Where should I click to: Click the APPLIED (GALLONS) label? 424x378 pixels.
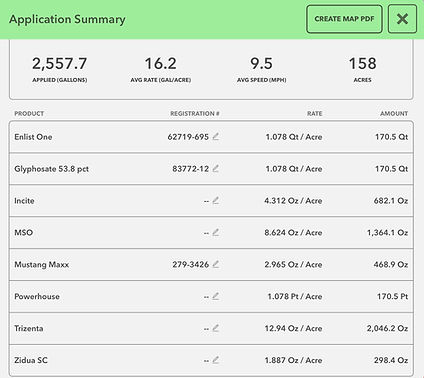60,80
